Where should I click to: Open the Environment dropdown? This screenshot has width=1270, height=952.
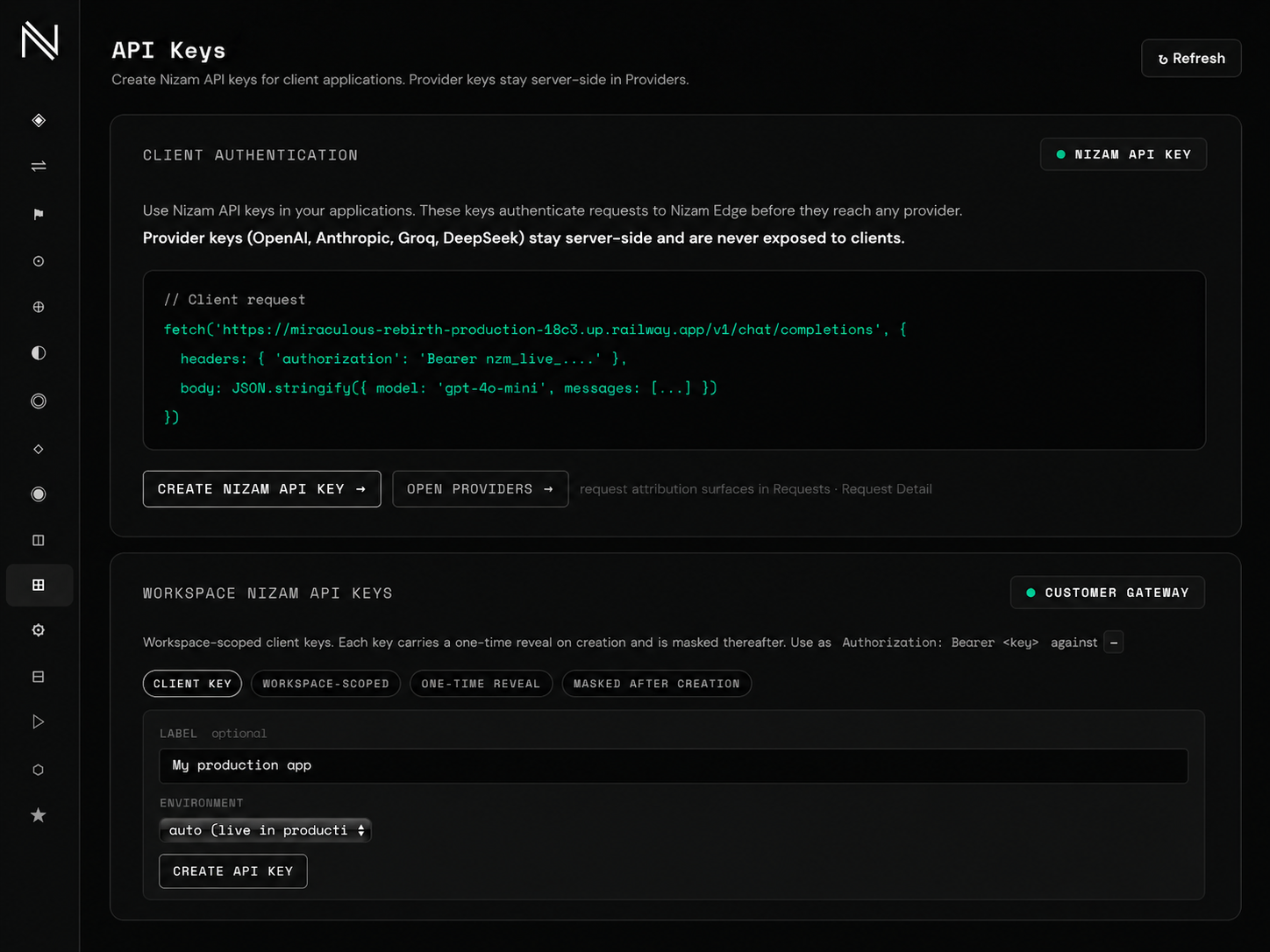[265, 830]
